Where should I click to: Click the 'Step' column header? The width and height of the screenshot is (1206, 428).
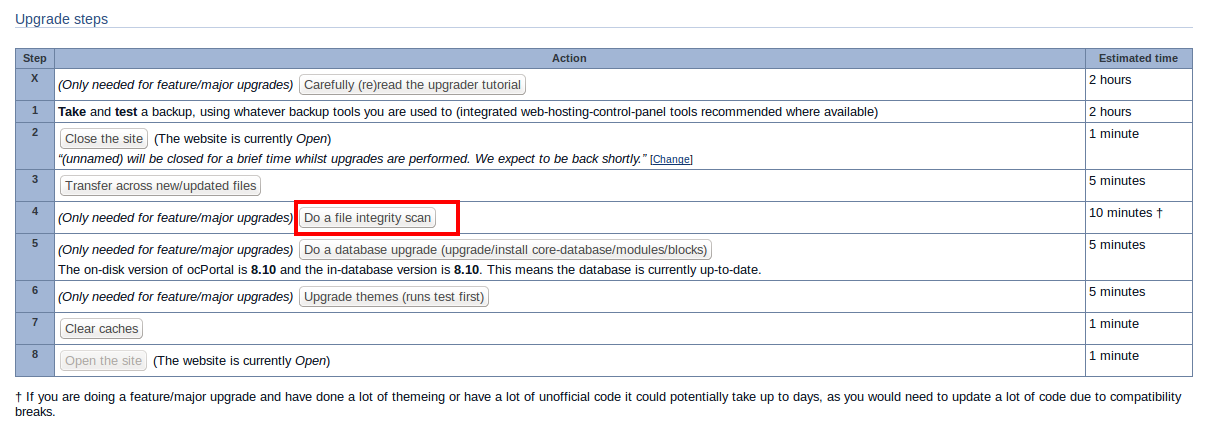(35, 59)
